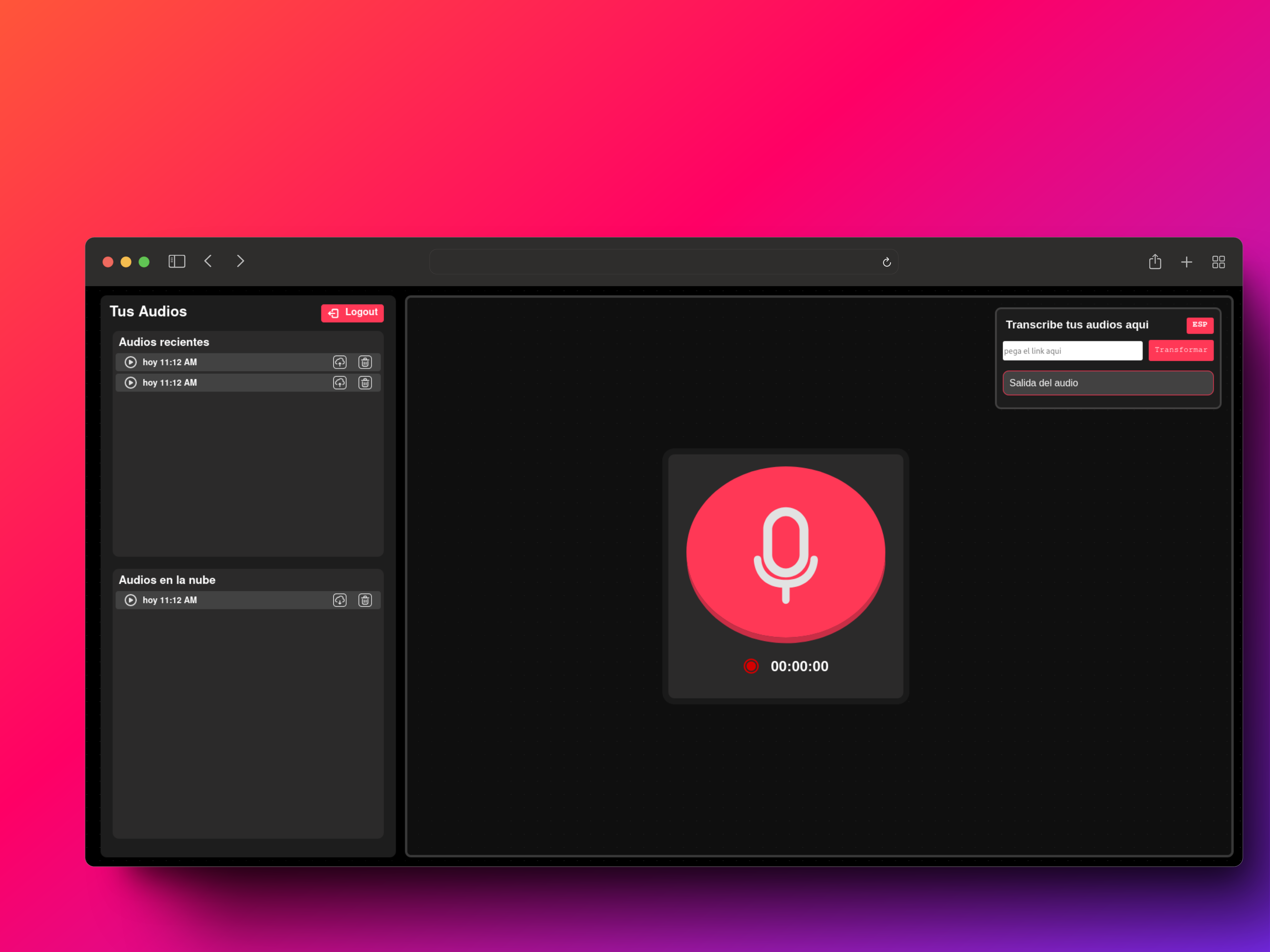Delete the cloud audio from Audios en la nube
This screenshot has width=1270, height=952.
coord(365,600)
